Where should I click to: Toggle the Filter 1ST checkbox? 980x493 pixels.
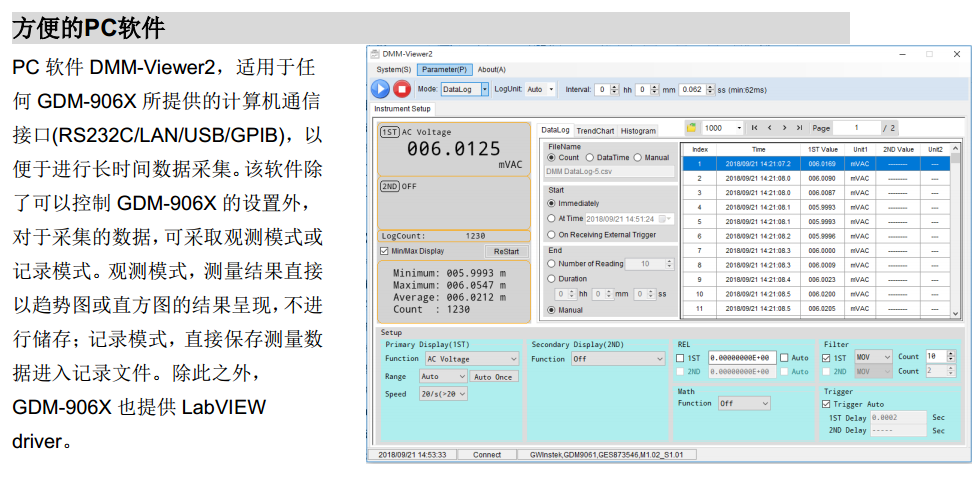[x=826, y=358]
